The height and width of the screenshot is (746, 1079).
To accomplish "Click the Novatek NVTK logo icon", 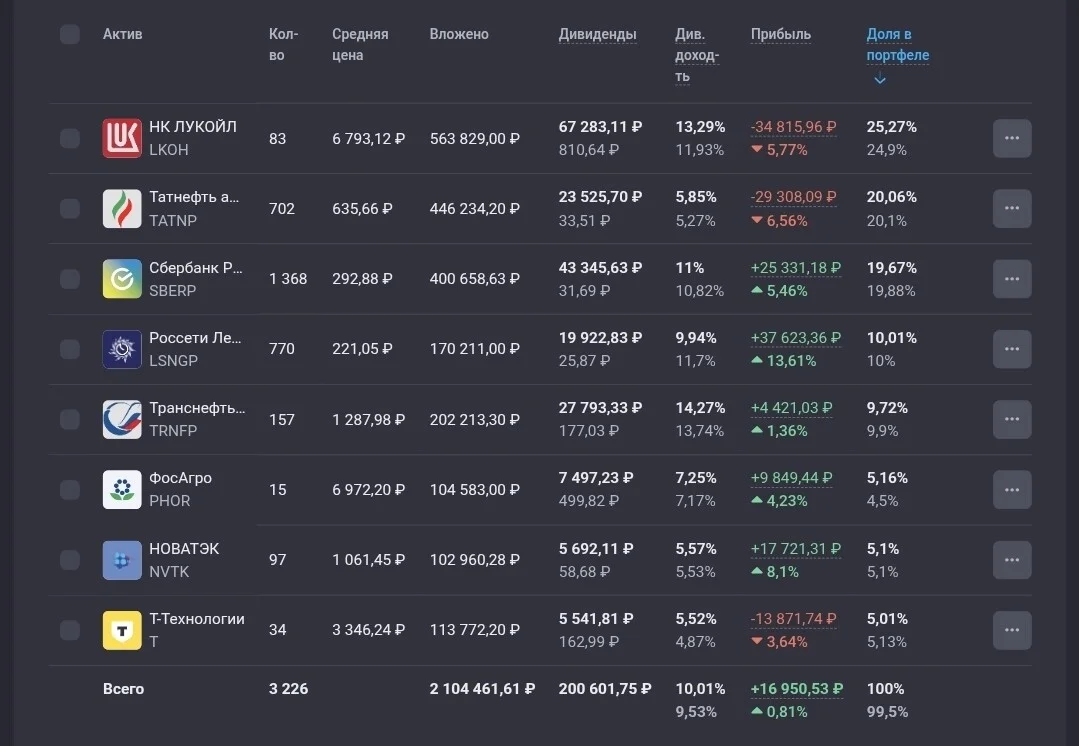I will (x=122, y=560).
